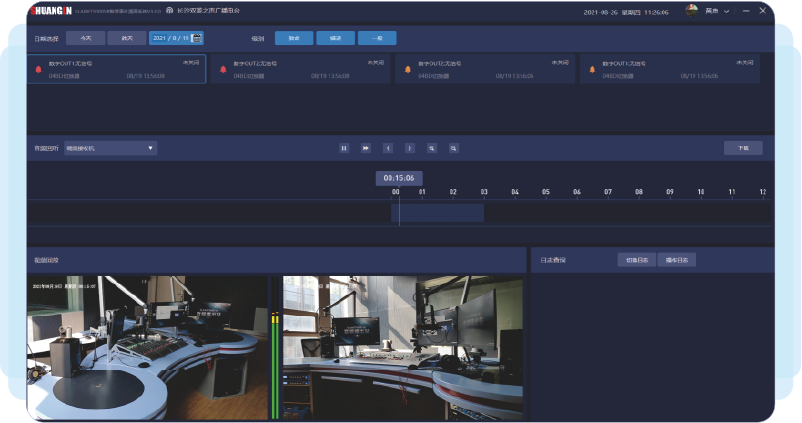The height and width of the screenshot is (423, 802).
Task: Select the 昨天 date button
Action: point(126,38)
